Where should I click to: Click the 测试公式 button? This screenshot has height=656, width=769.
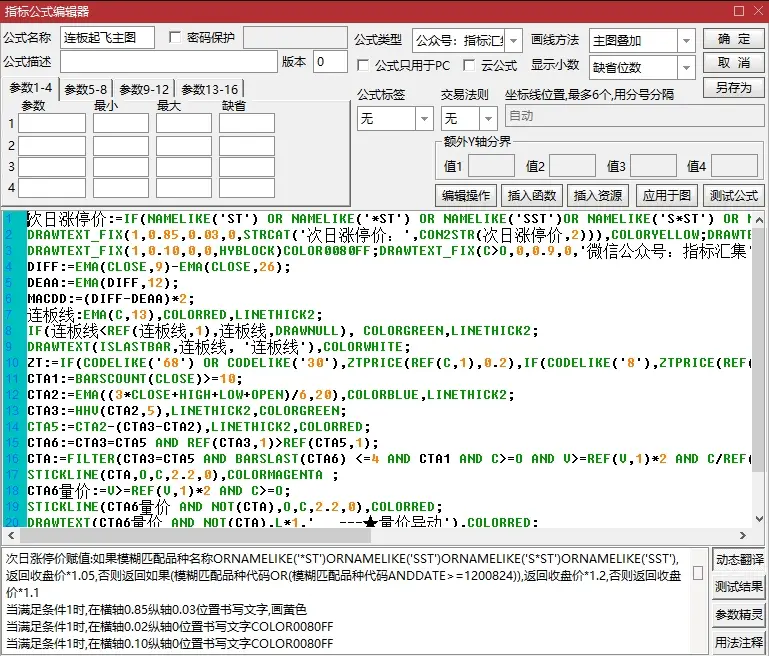(734, 195)
